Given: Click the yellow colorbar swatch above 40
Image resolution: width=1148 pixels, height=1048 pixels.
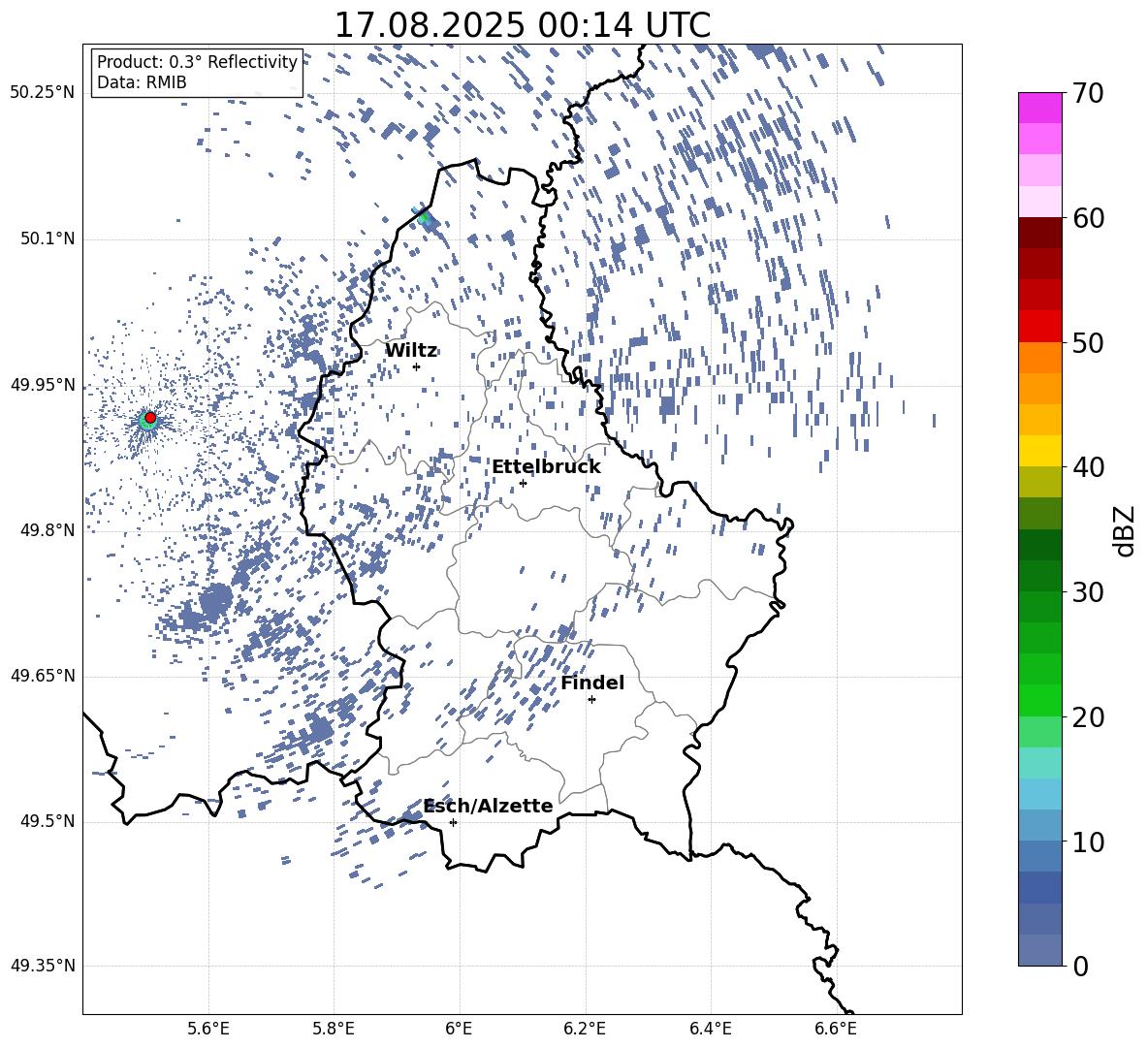Looking at the screenshot, I should pos(1039,451).
